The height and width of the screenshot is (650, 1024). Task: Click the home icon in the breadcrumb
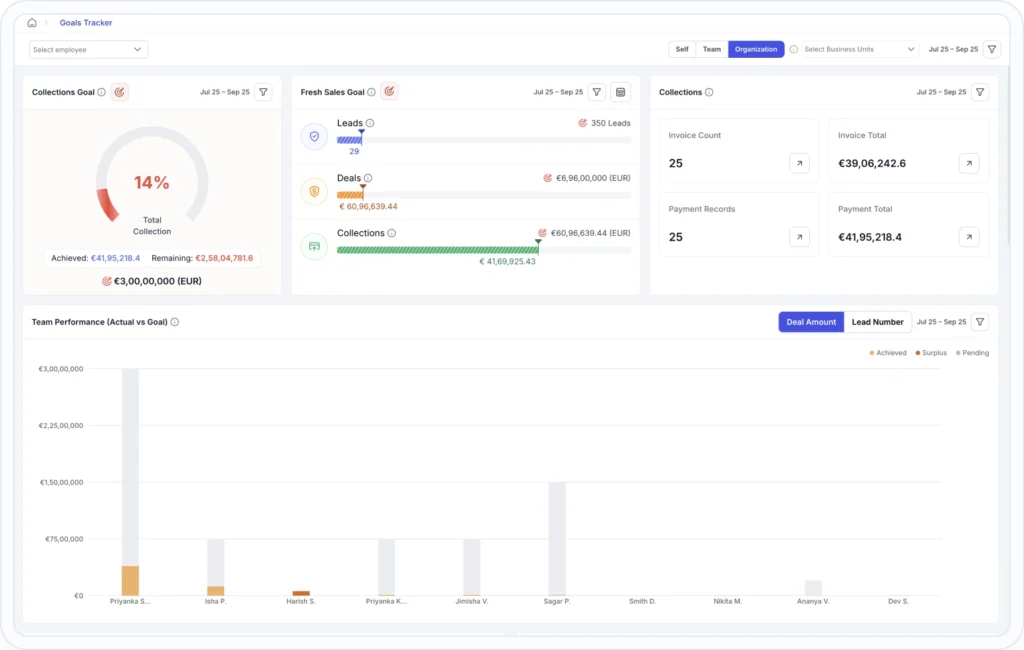31,21
